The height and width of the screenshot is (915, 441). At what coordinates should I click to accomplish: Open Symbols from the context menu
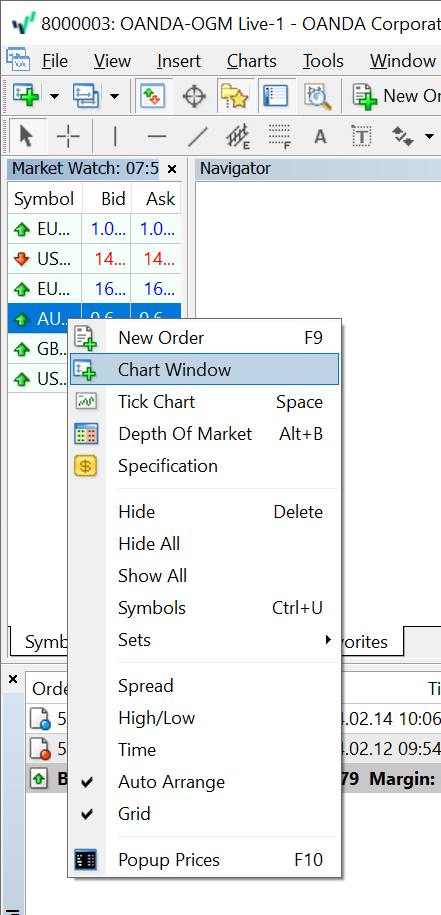pos(204,608)
